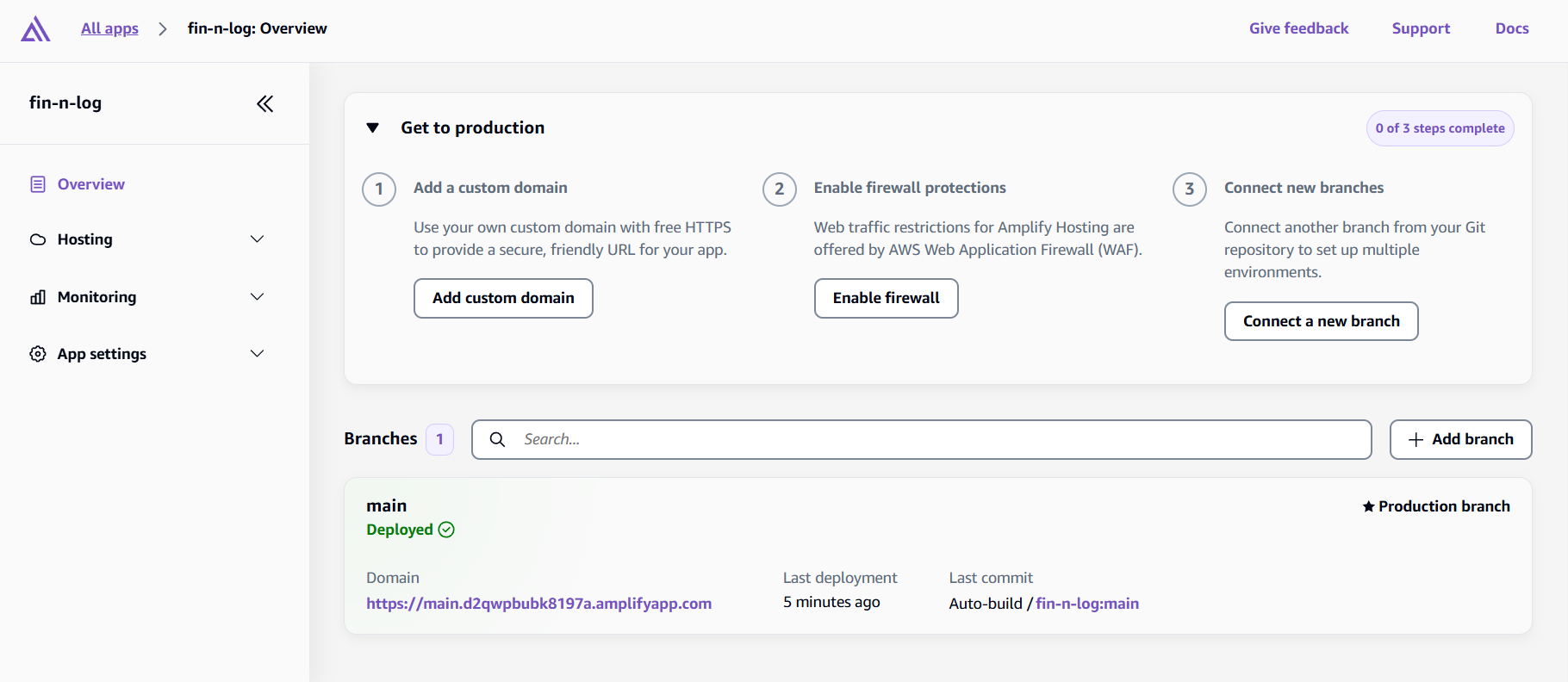The image size is (1568, 682).
Task: Open the fin-n-log:main commit link
Action: (x=1087, y=604)
